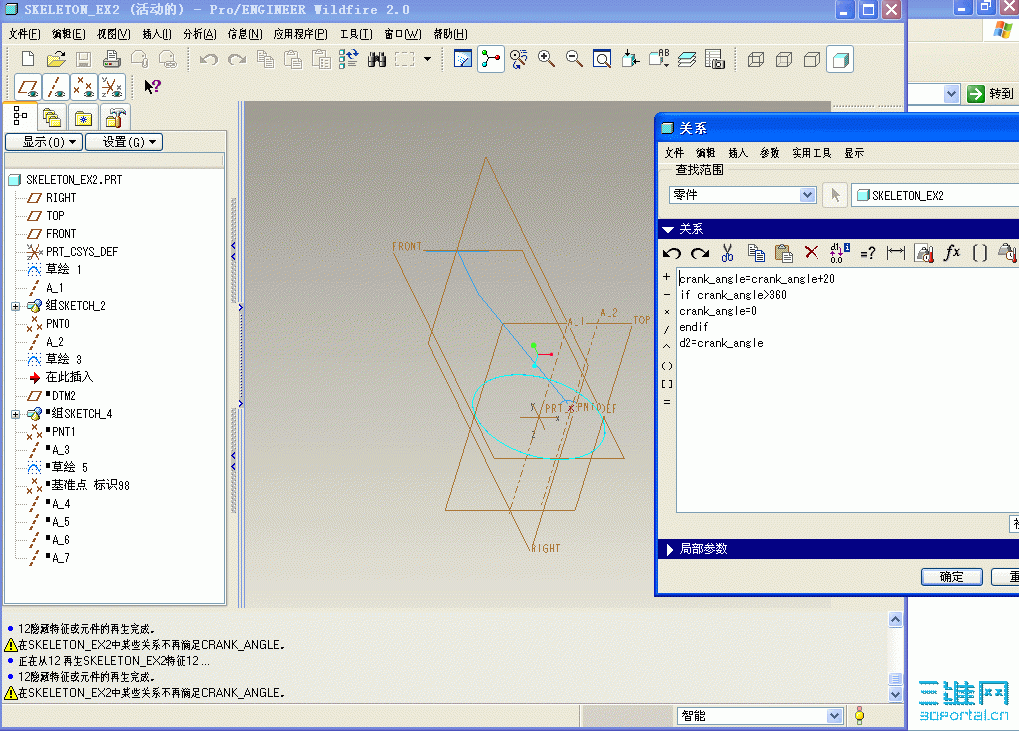Viewport: 1019px width, 731px height.
Task: Click message log scroll-up arrow
Action: pos(895,620)
